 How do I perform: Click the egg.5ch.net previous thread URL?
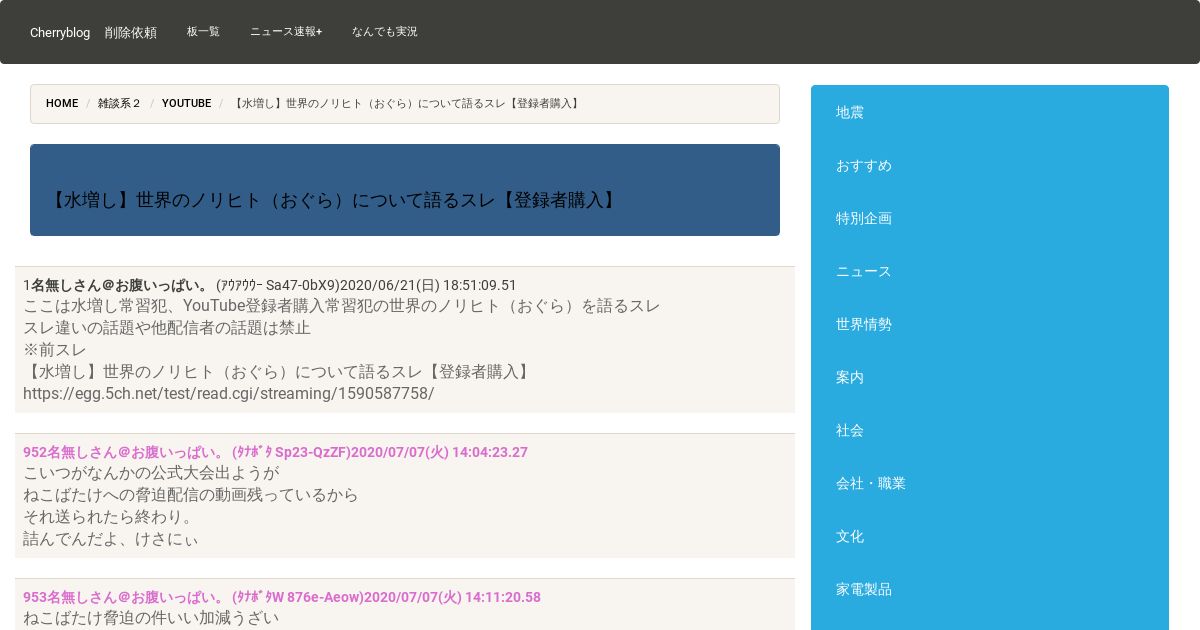[x=229, y=393]
